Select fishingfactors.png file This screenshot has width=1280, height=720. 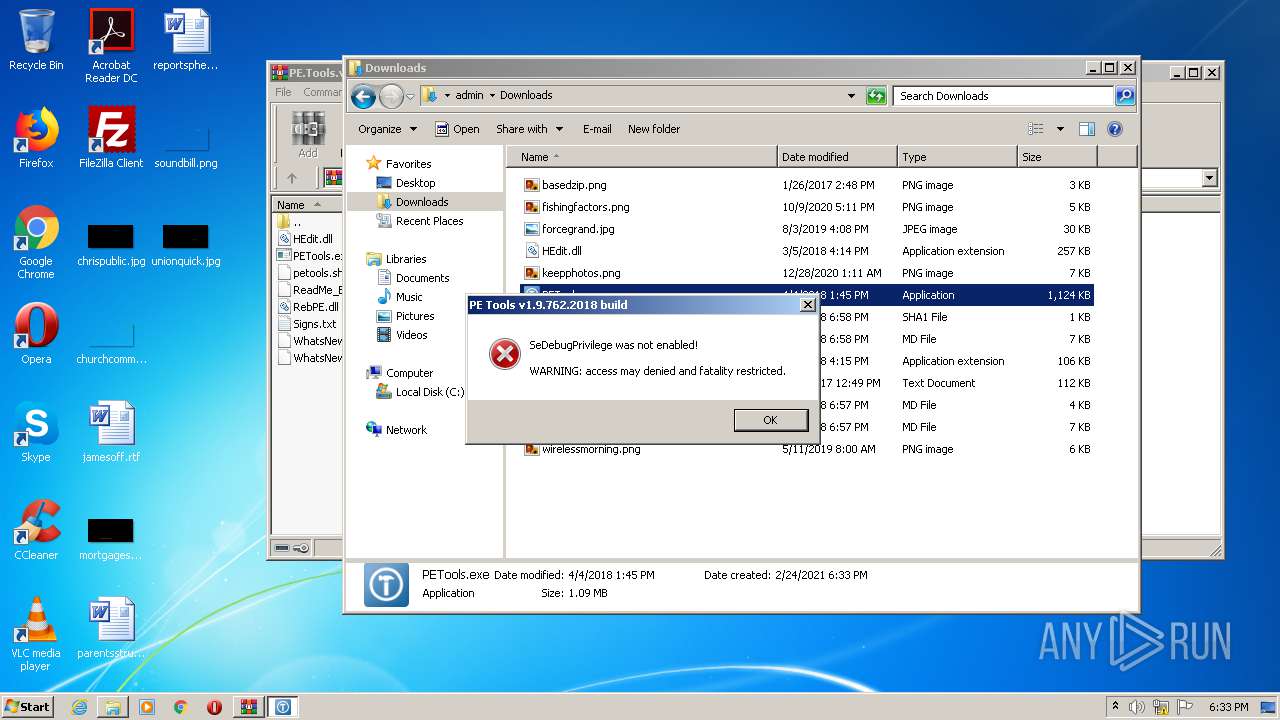tap(585, 207)
